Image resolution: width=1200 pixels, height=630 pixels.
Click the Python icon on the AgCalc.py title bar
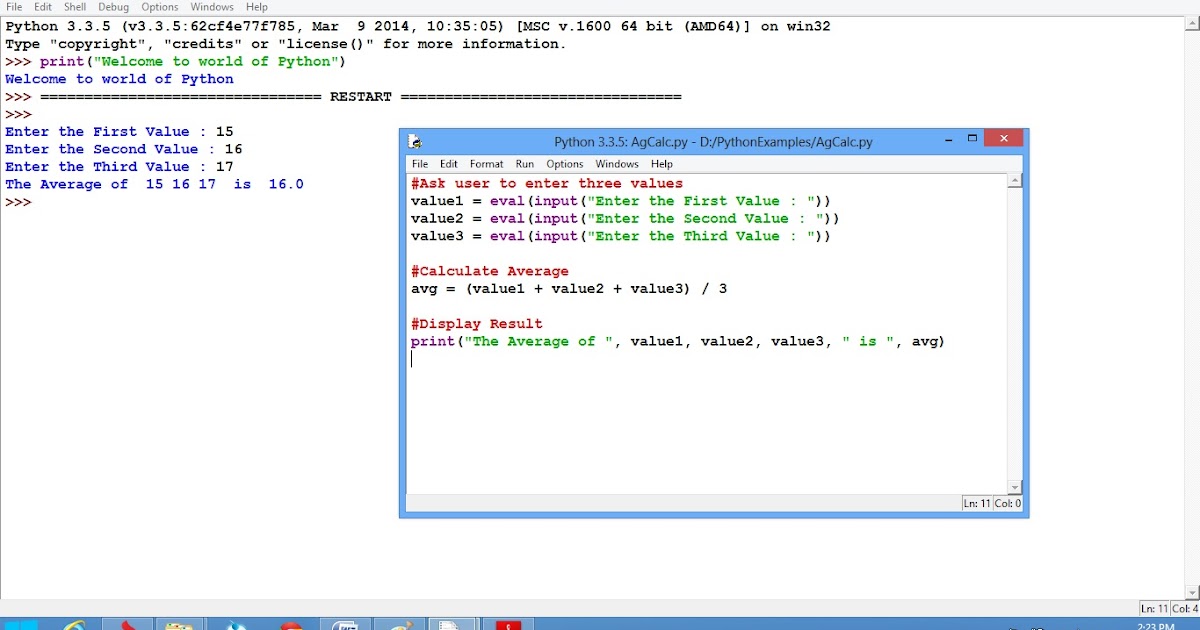(416, 141)
